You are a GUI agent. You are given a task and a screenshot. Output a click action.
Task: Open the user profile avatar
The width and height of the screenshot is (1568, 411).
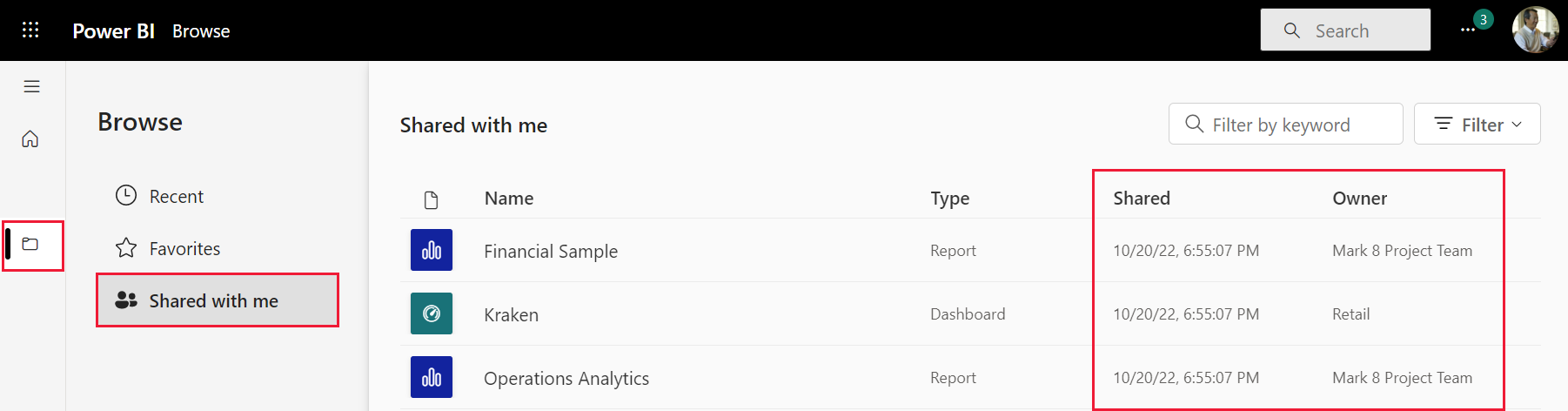pos(1535,30)
